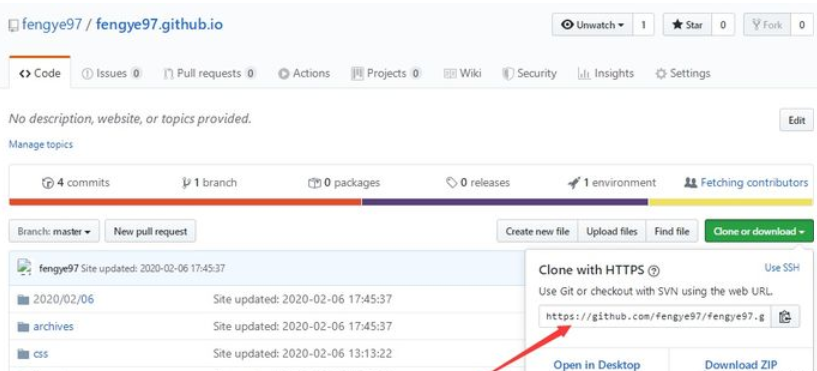Click the Find file button
The image size is (817, 371).
672,231
